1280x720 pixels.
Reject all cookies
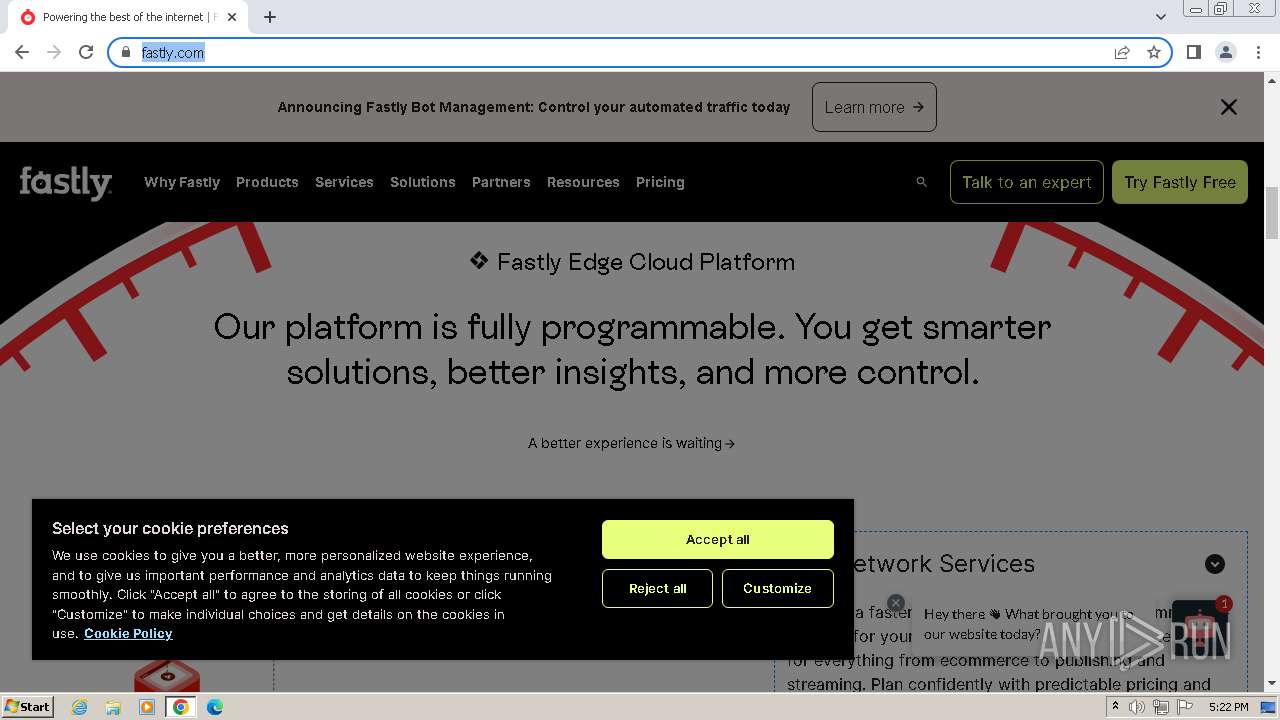pyautogui.click(x=657, y=589)
